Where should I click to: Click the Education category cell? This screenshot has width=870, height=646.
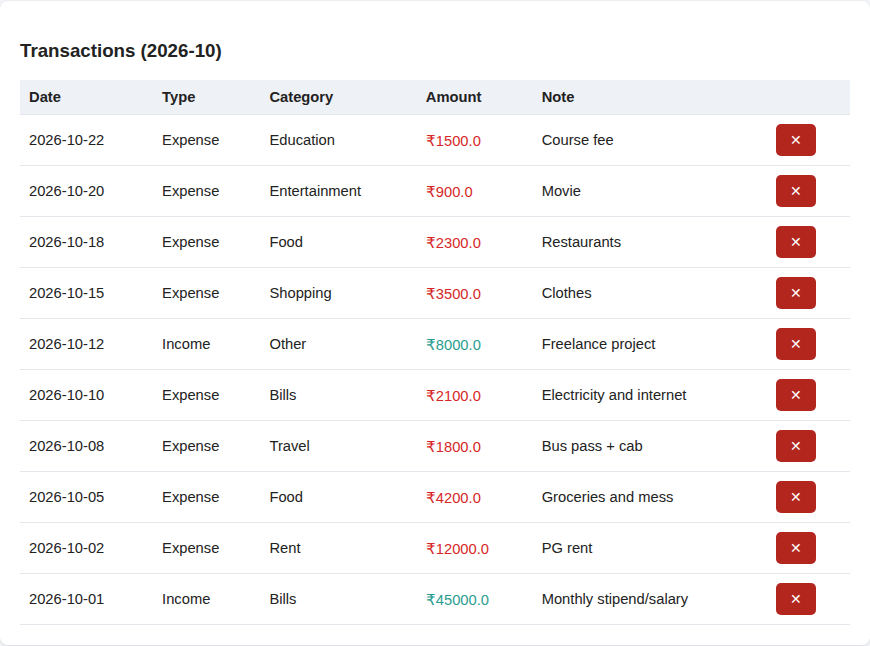click(302, 140)
